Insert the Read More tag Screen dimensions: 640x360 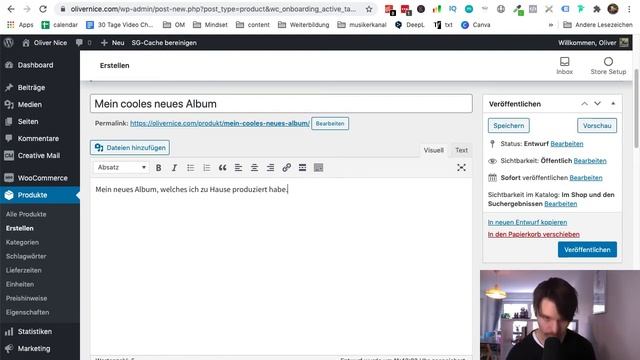pos(302,168)
